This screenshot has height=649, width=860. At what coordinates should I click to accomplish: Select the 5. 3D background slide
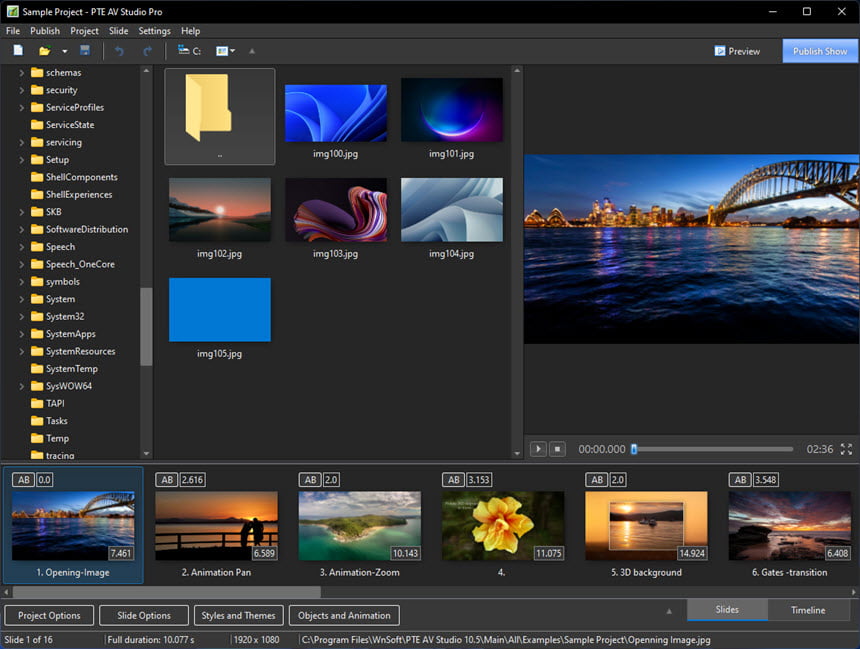[x=646, y=526]
